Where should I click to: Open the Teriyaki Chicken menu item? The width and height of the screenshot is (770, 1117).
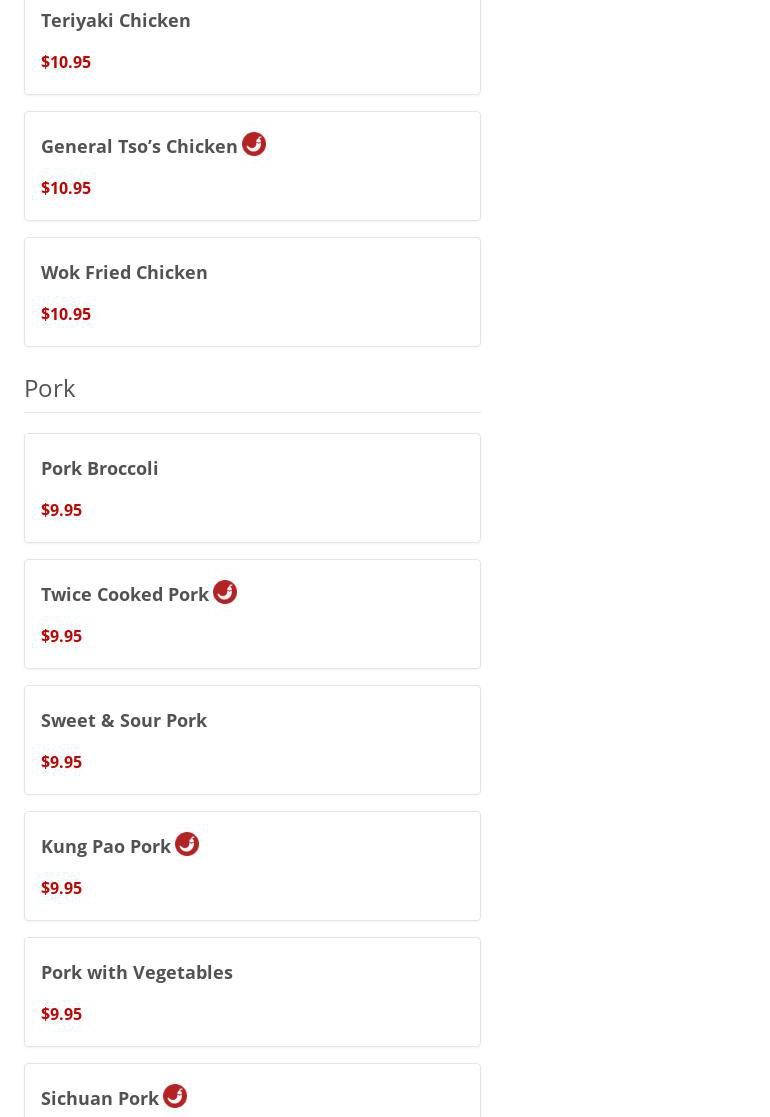116,20
